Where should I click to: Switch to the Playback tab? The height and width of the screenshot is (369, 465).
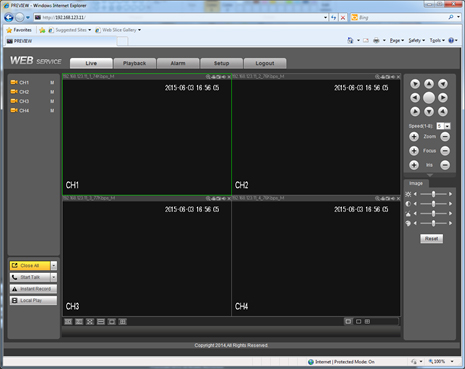(135, 63)
